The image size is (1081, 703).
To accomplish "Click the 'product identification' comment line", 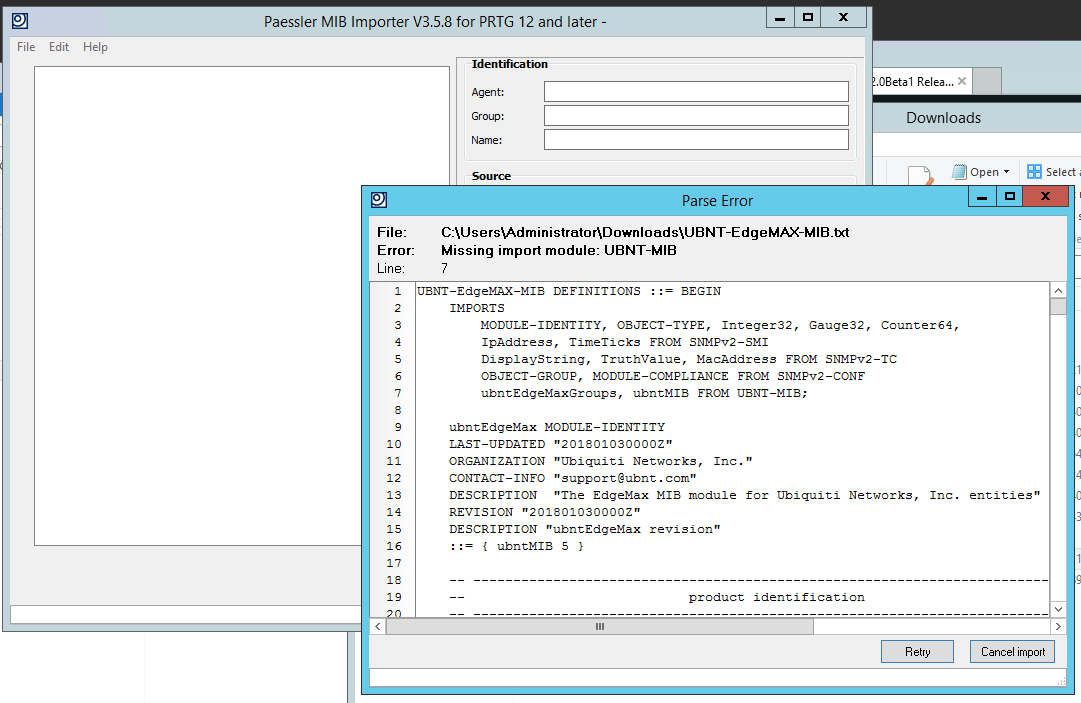I will pos(776,598).
